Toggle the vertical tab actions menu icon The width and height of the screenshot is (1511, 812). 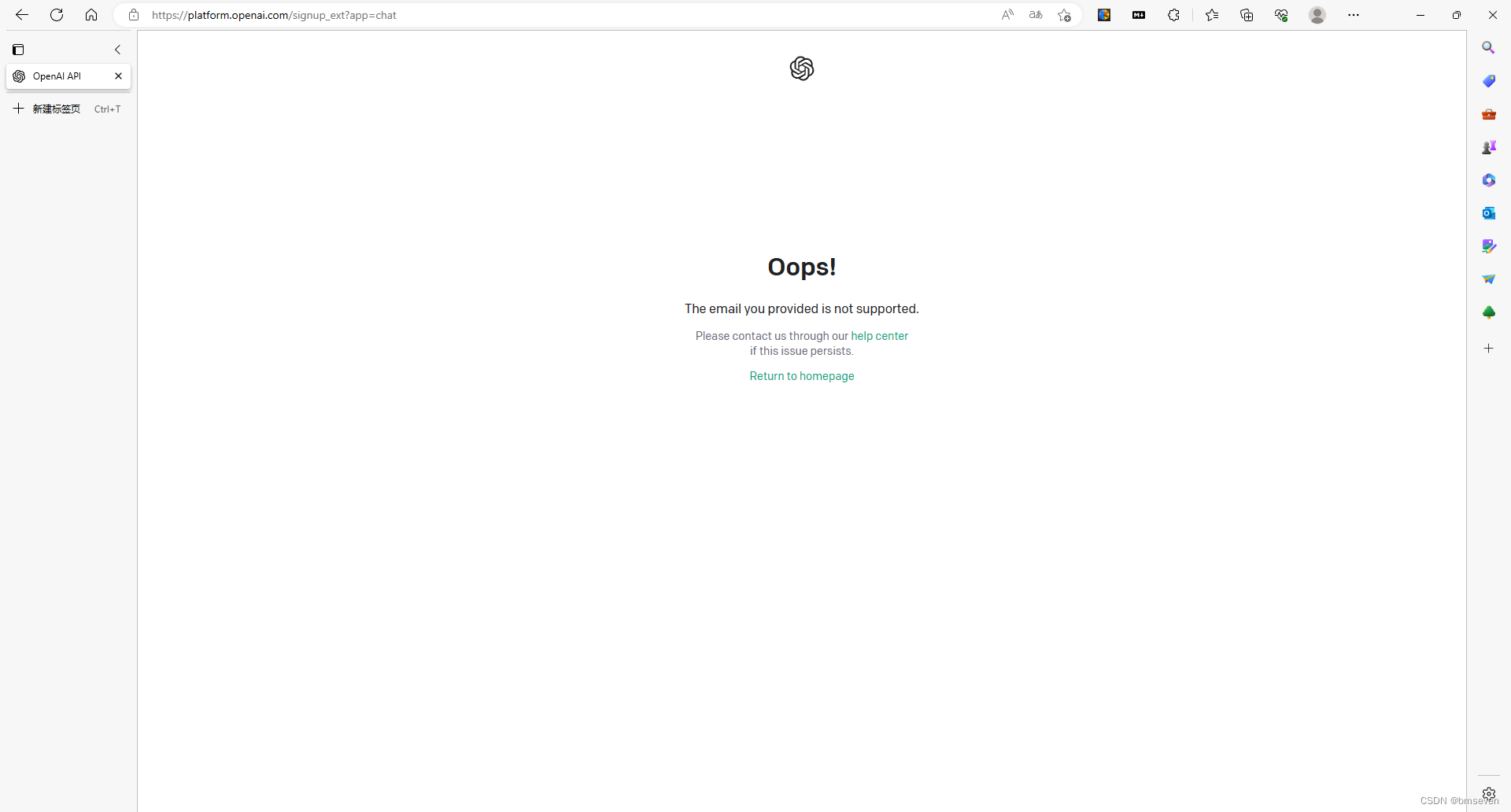pyautogui.click(x=18, y=50)
